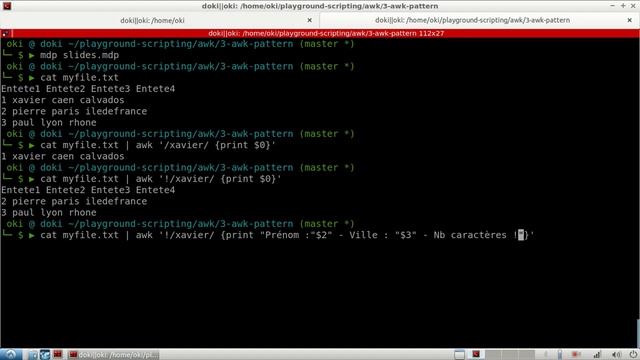Open the file manager launcher in the taskbar

click(33, 354)
